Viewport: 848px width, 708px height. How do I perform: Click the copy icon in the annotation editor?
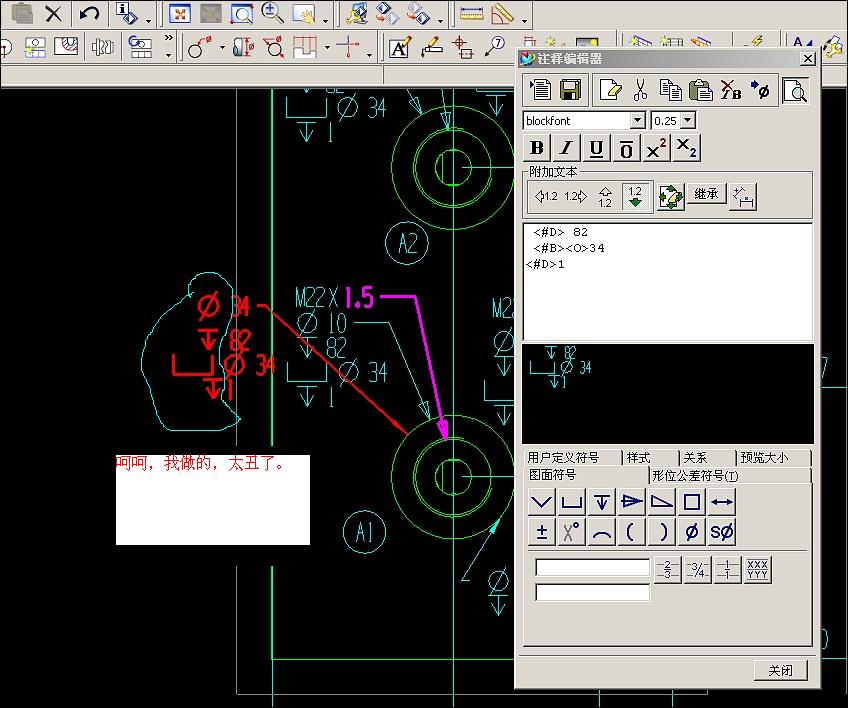pyautogui.click(x=671, y=90)
